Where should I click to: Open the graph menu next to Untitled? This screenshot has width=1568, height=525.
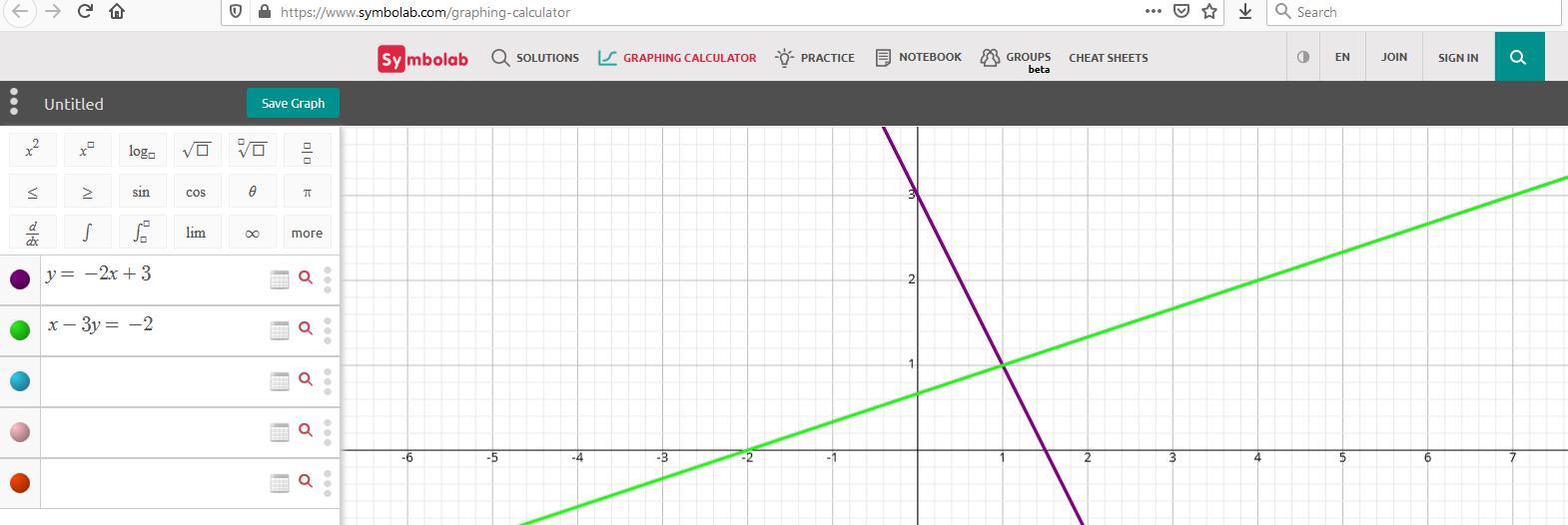click(14, 102)
